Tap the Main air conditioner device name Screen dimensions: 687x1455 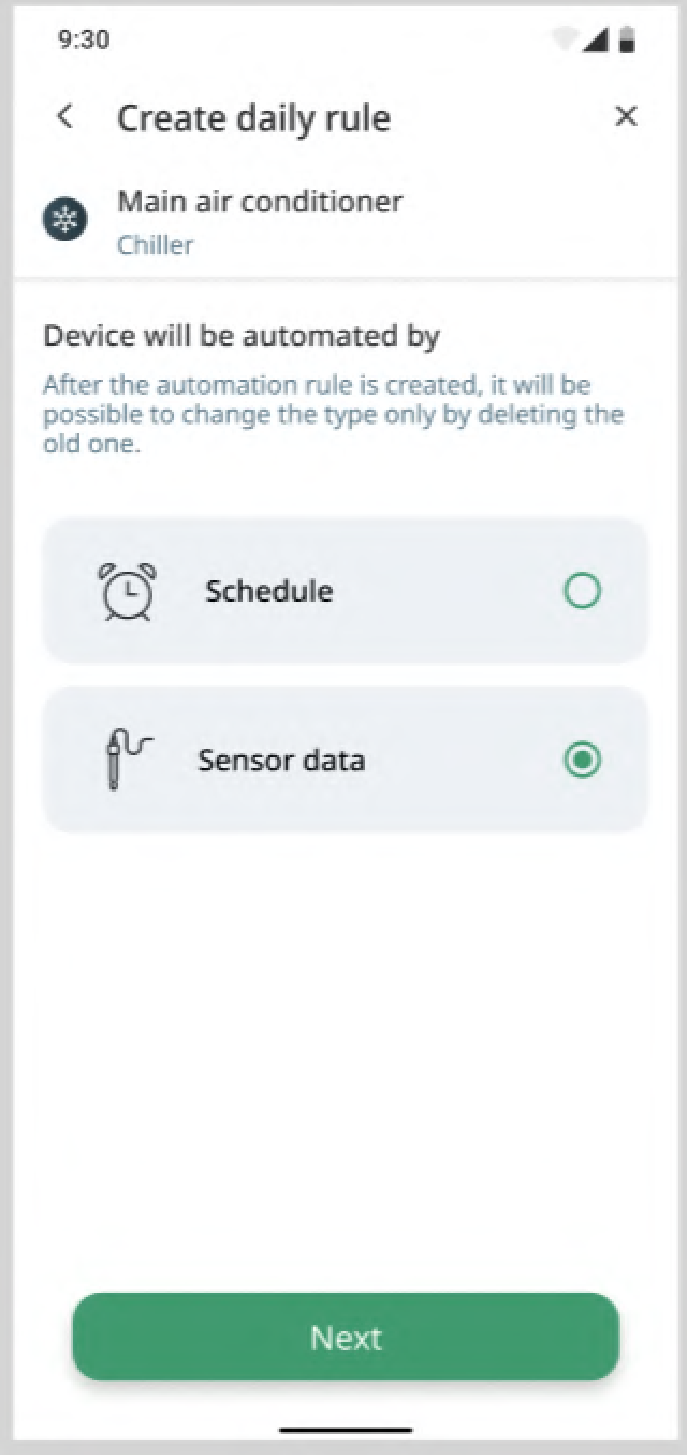(x=260, y=201)
